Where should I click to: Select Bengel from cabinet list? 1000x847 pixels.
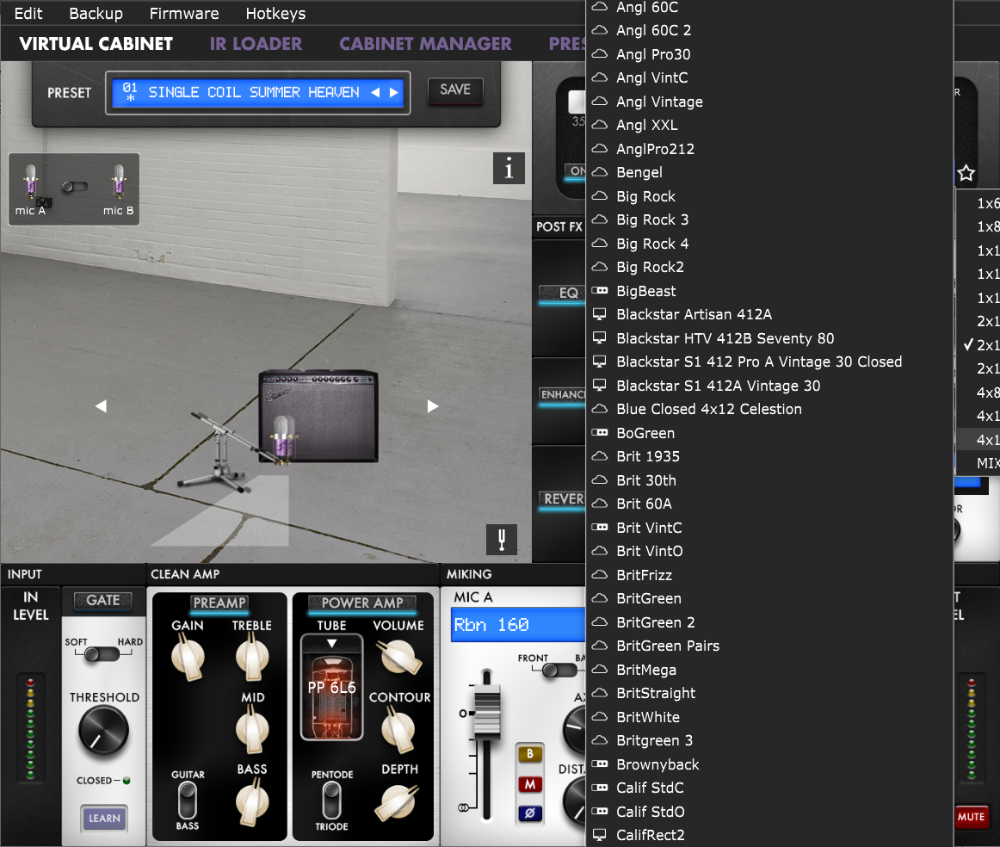(x=769, y=172)
